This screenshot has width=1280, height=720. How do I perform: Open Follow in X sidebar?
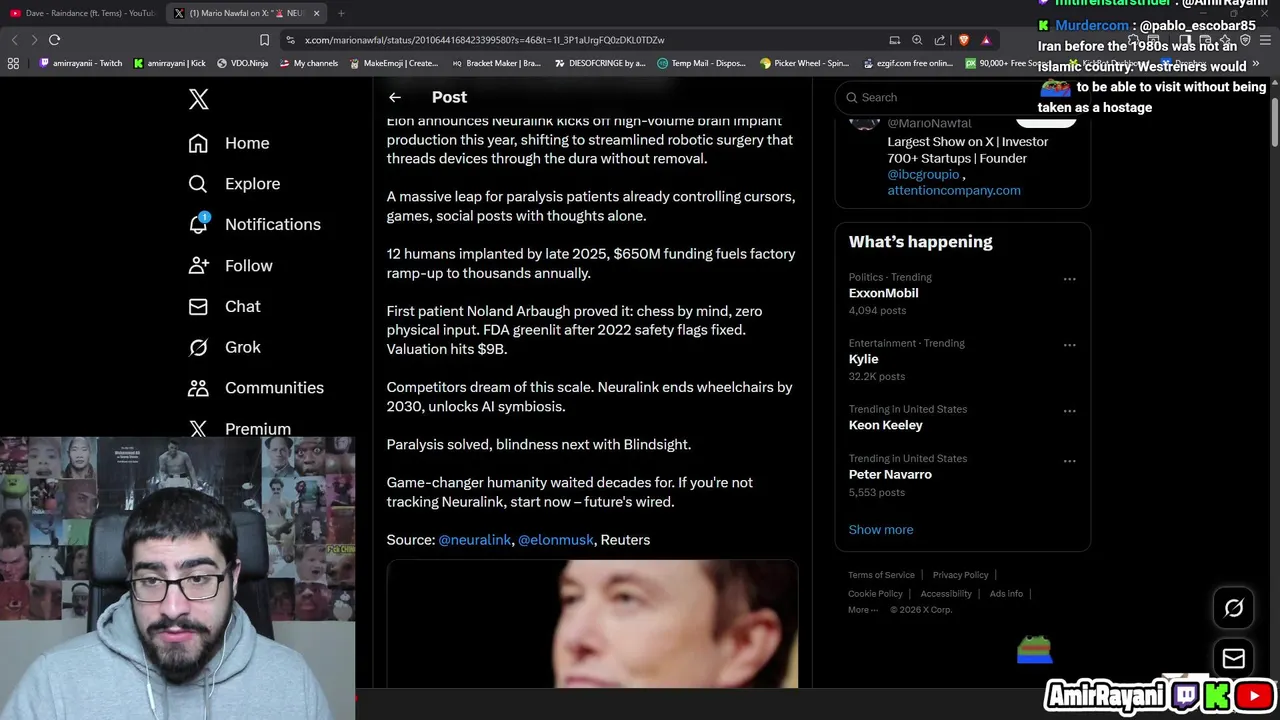[x=230, y=265]
